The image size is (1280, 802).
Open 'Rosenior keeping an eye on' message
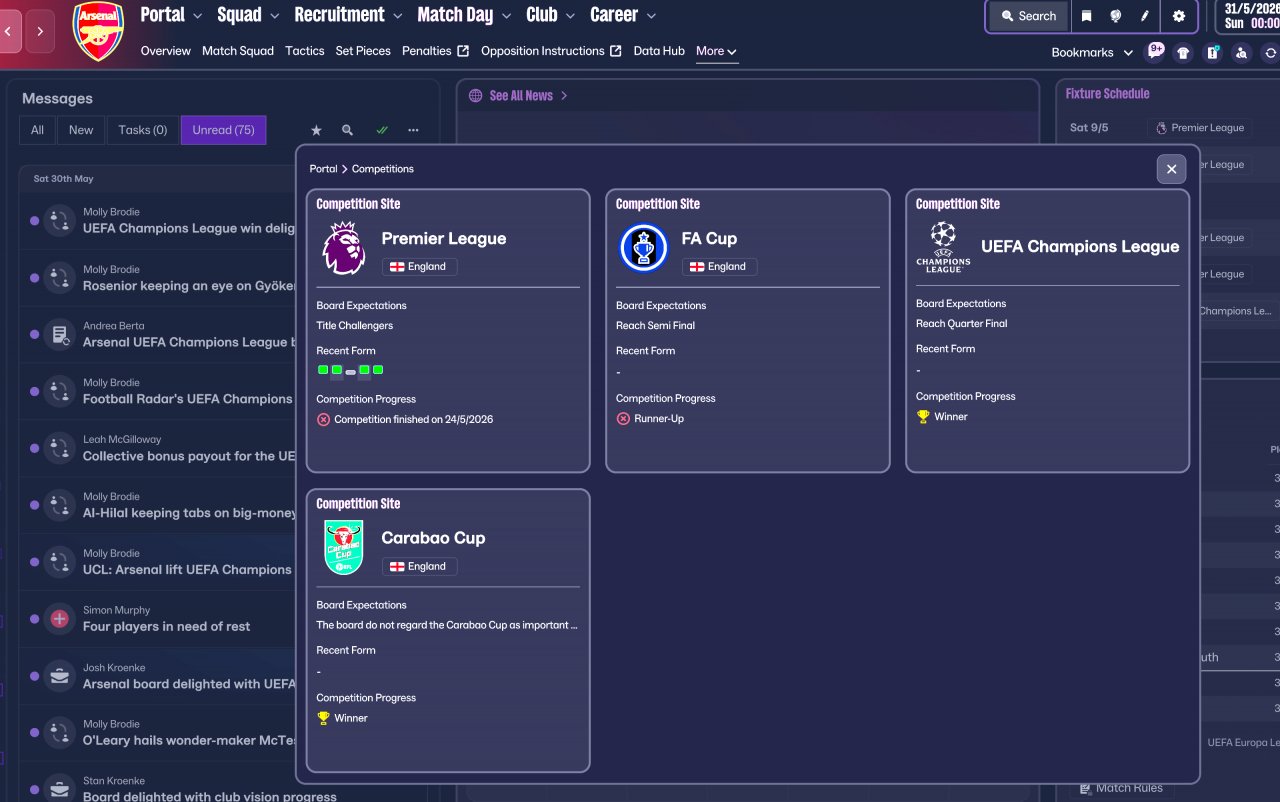[190, 286]
